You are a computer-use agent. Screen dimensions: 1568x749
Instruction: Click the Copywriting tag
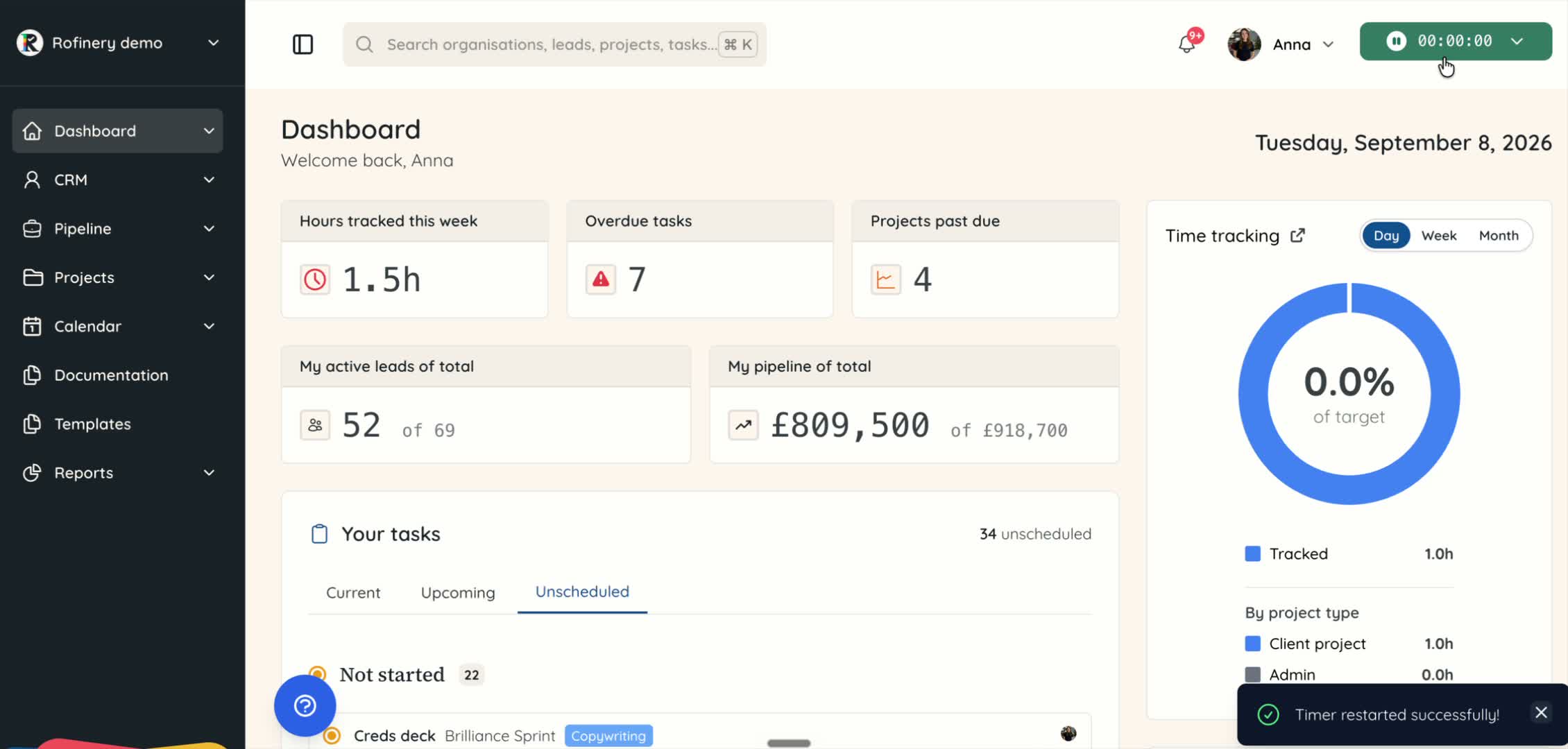608,736
